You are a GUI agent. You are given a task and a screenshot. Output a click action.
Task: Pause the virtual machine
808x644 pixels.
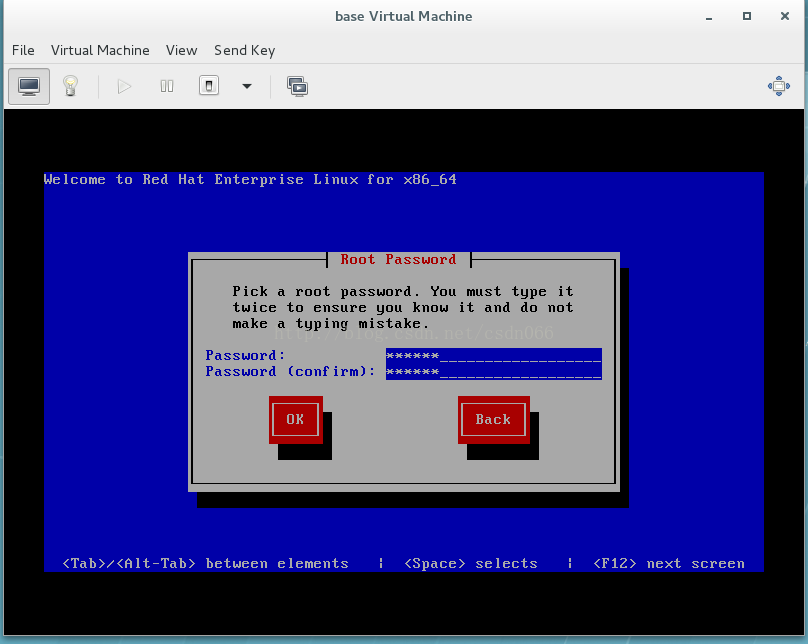166,86
